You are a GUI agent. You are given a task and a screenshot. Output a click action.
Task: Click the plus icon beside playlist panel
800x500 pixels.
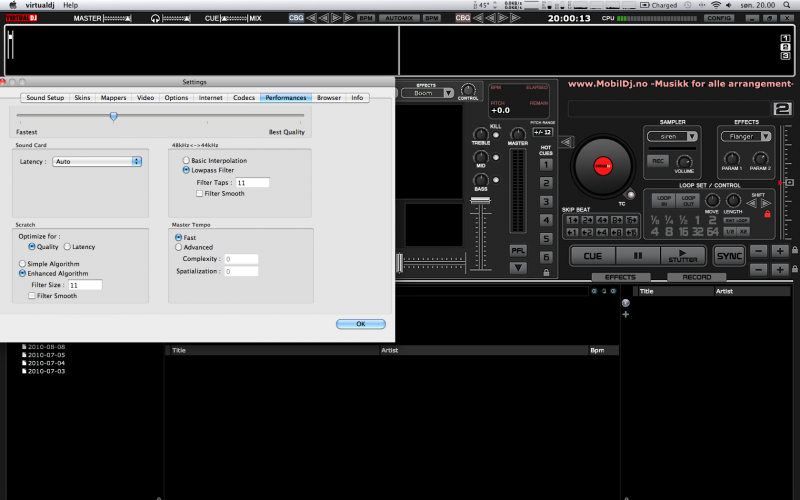pyautogui.click(x=626, y=314)
